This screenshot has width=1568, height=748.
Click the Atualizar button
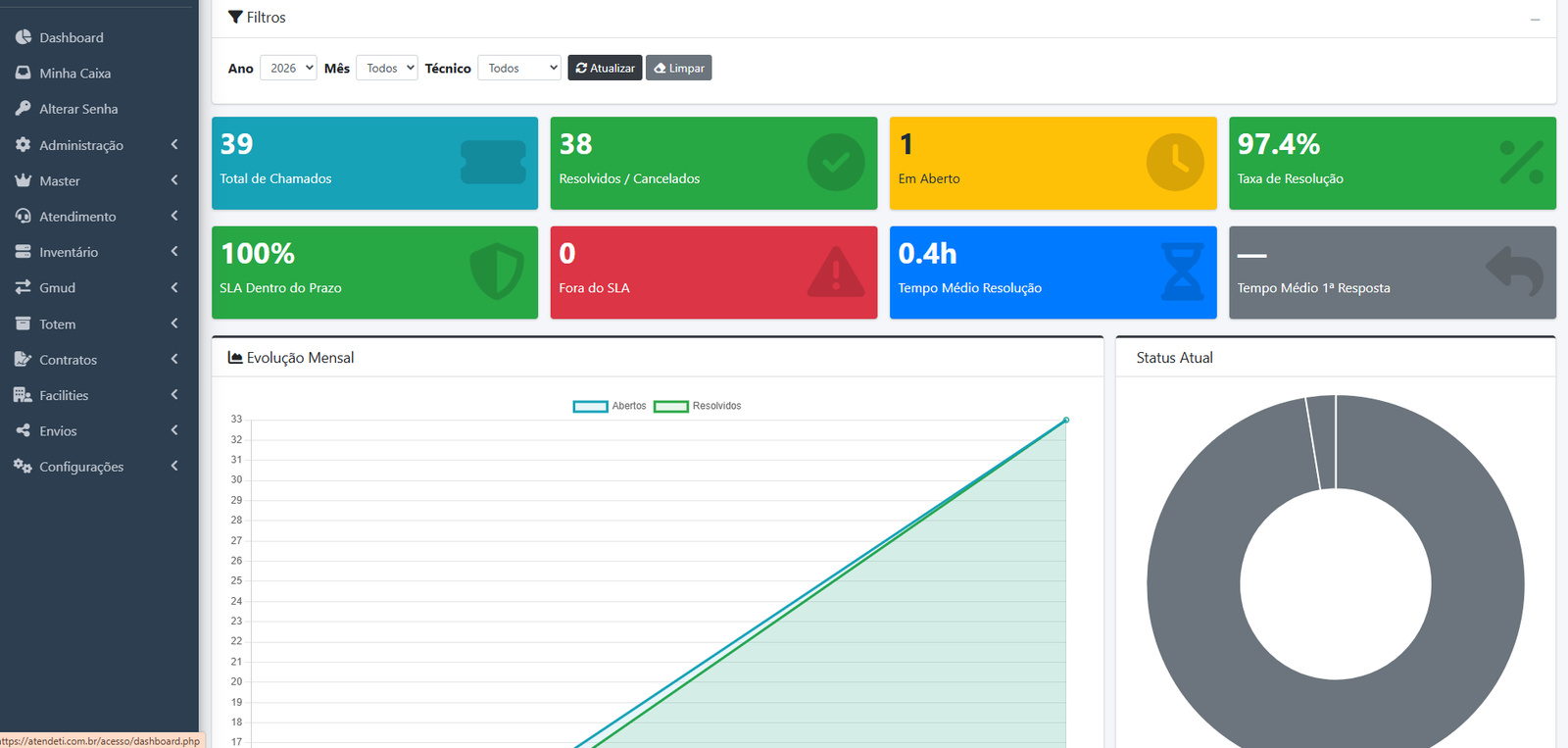tap(605, 68)
